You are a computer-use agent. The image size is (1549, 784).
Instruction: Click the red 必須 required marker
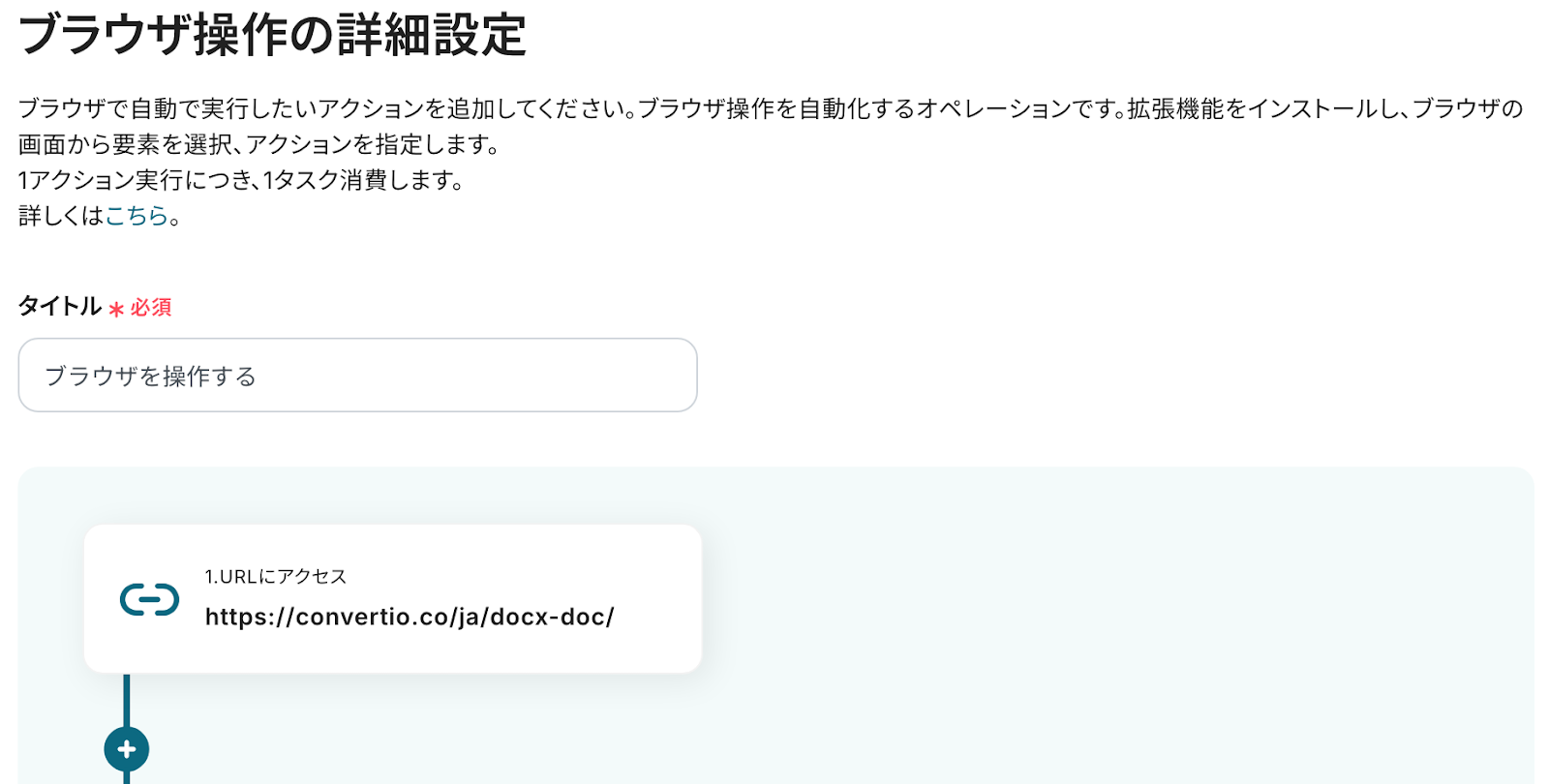pyautogui.click(x=151, y=308)
